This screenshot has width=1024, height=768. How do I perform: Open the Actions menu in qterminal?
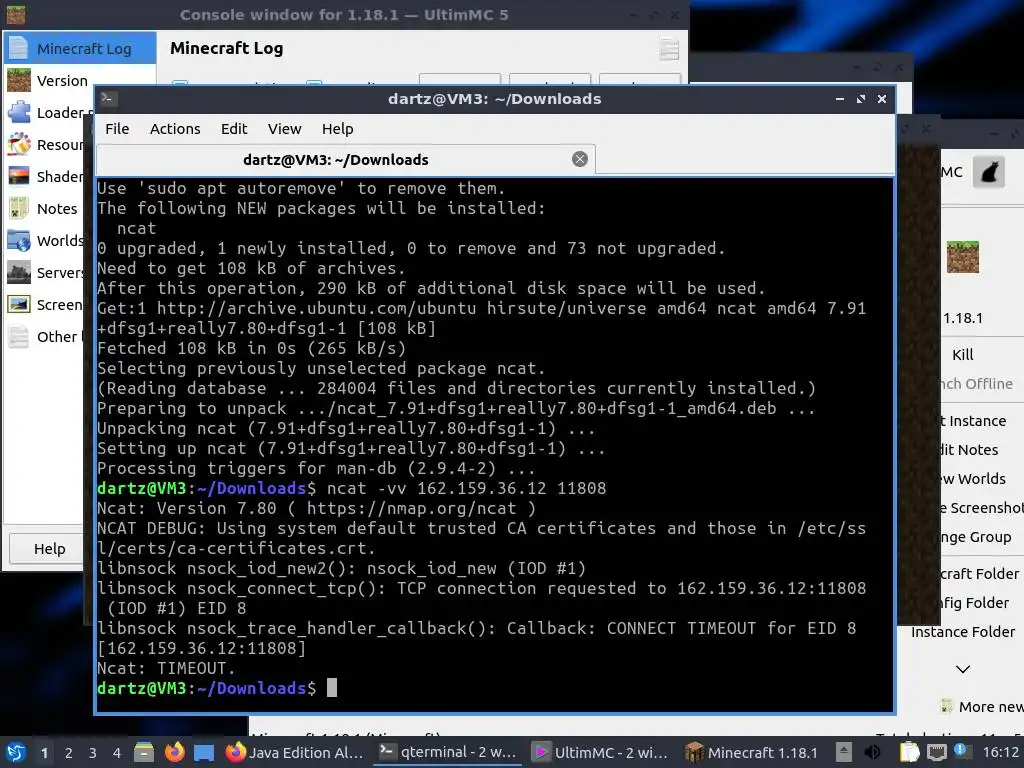[x=175, y=129]
